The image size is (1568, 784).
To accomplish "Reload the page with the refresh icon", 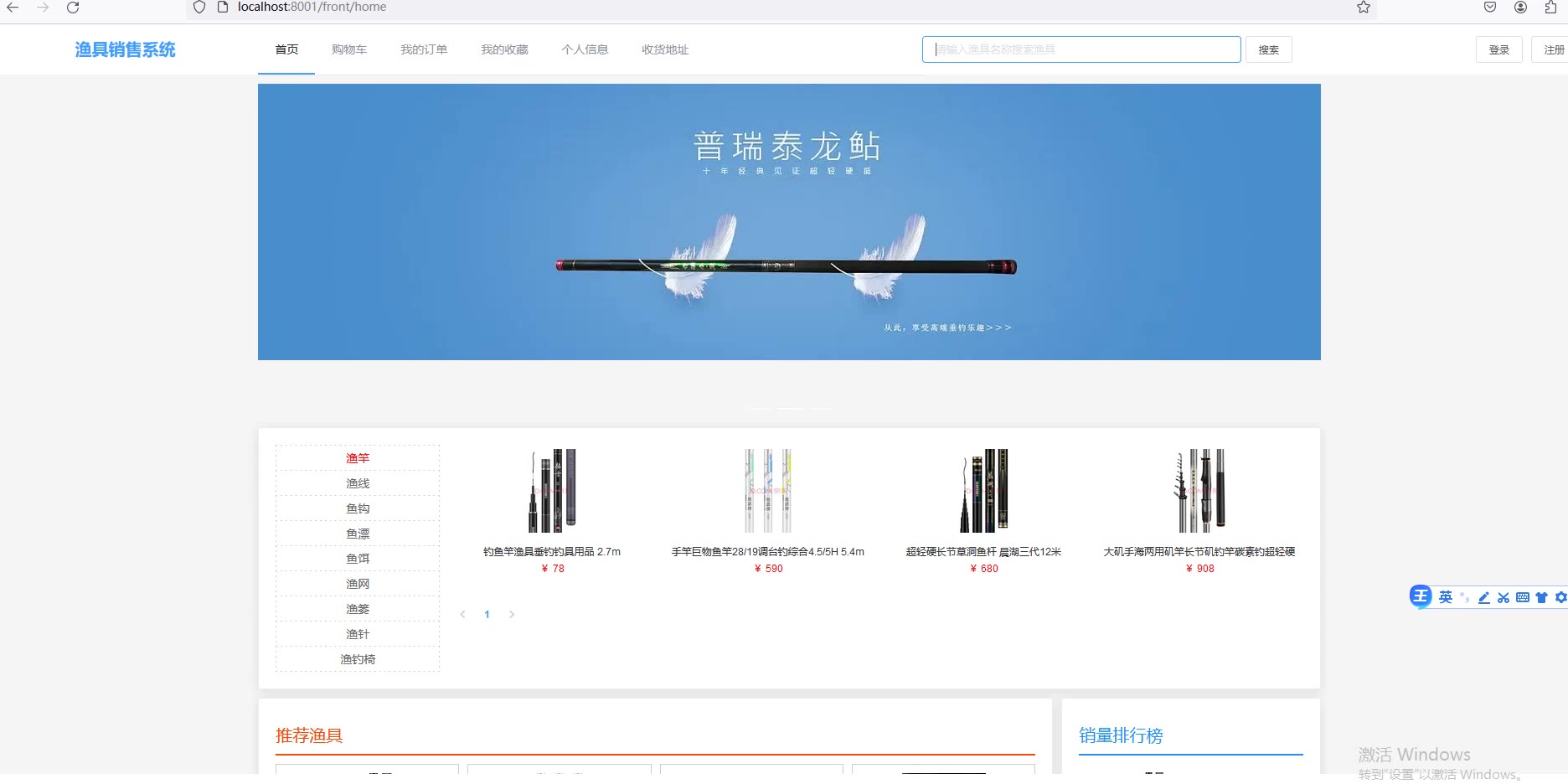I will pyautogui.click(x=73, y=8).
